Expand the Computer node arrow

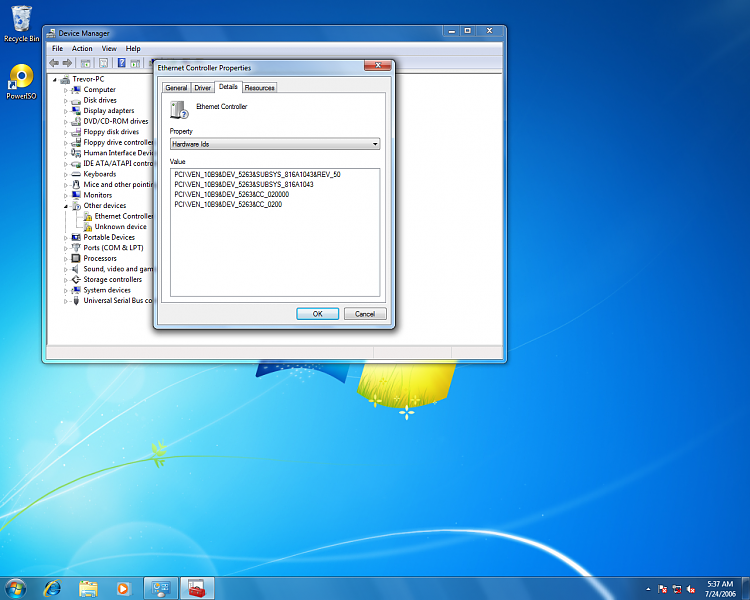66,90
